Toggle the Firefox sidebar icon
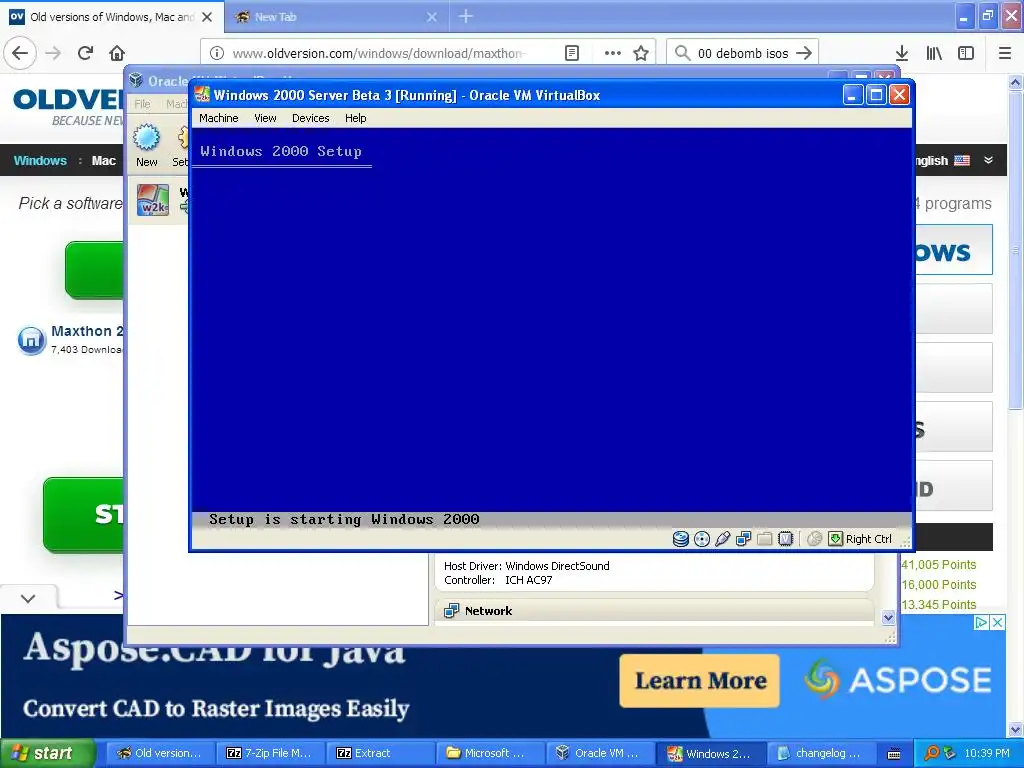 (x=966, y=53)
